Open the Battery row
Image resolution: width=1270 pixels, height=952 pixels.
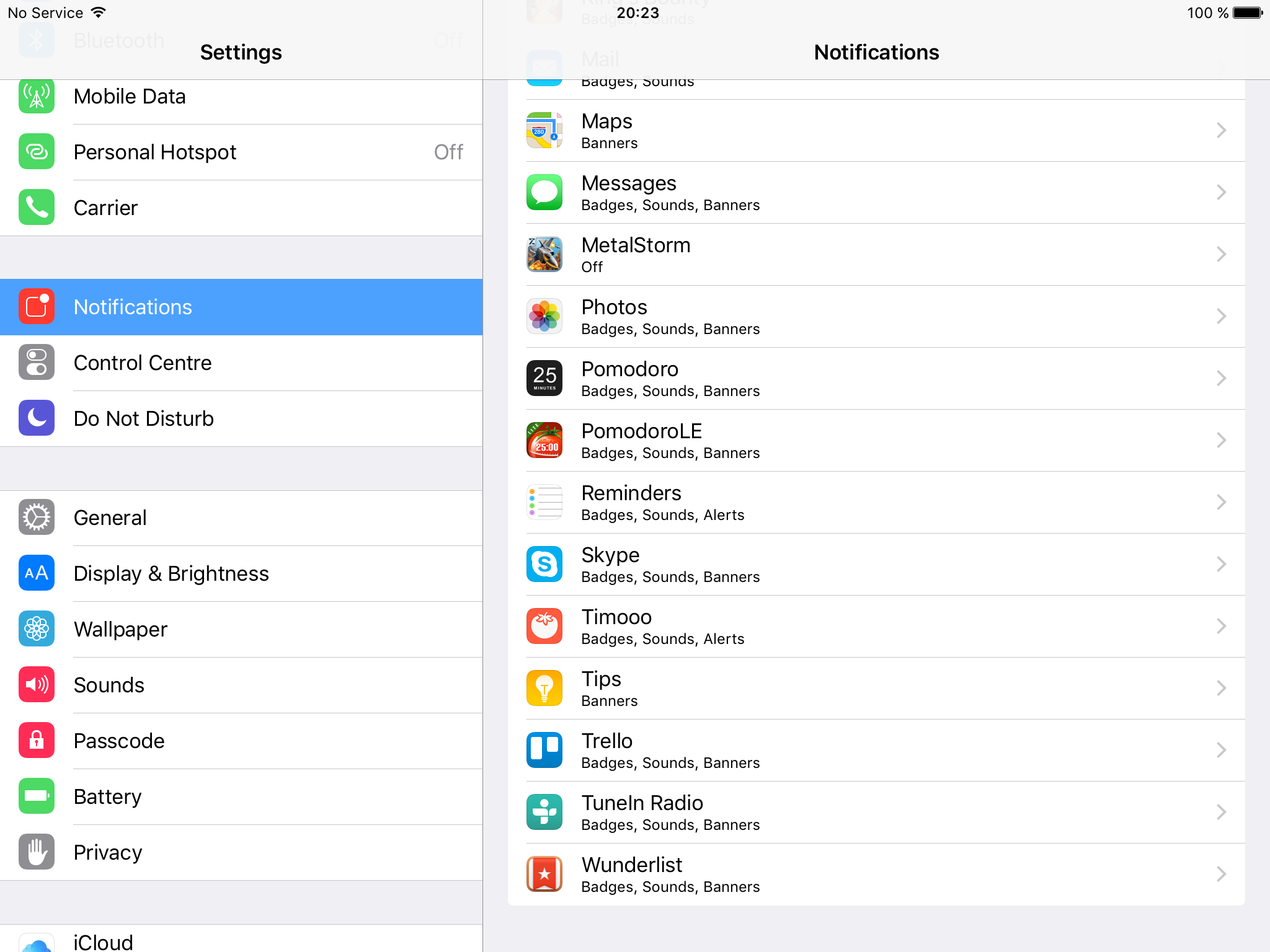(x=241, y=796)
